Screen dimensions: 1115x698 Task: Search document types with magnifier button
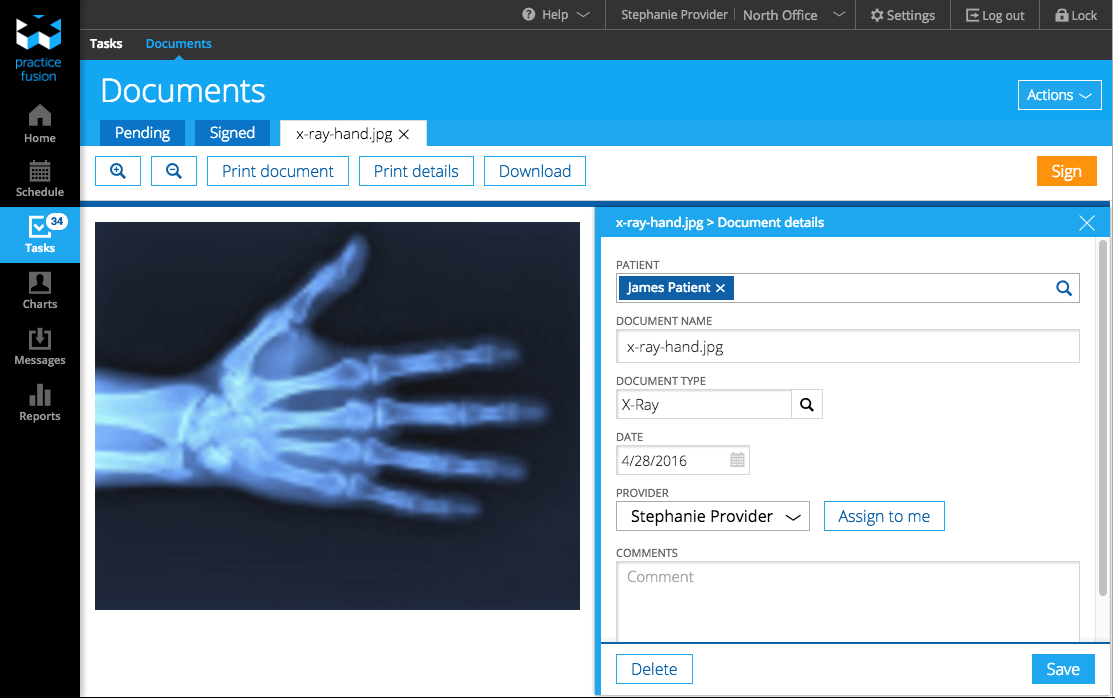[807, 405]
